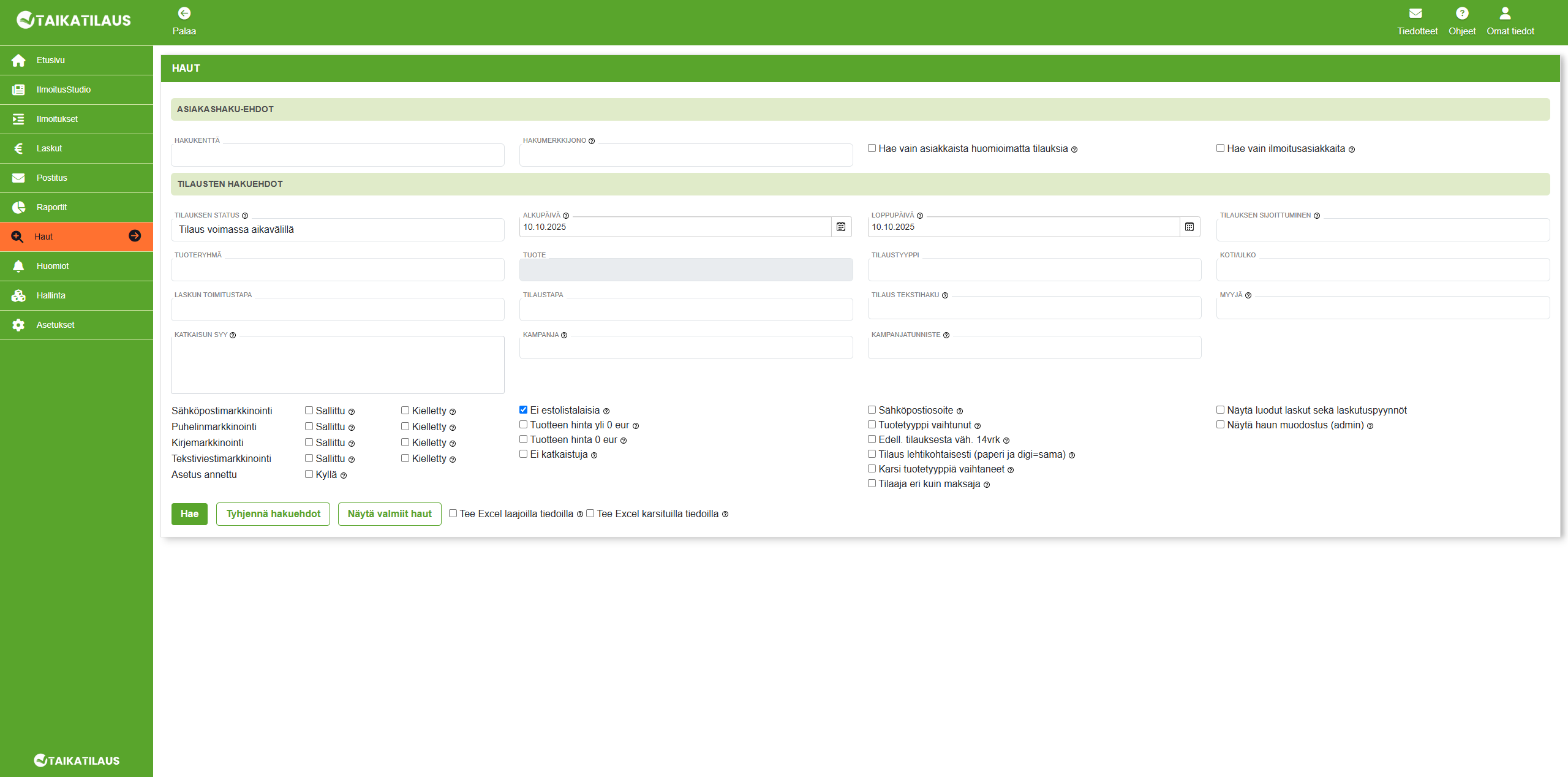
Task: Expand the Tuoteryhmä dropdown
Action: (x=337, y=270)
